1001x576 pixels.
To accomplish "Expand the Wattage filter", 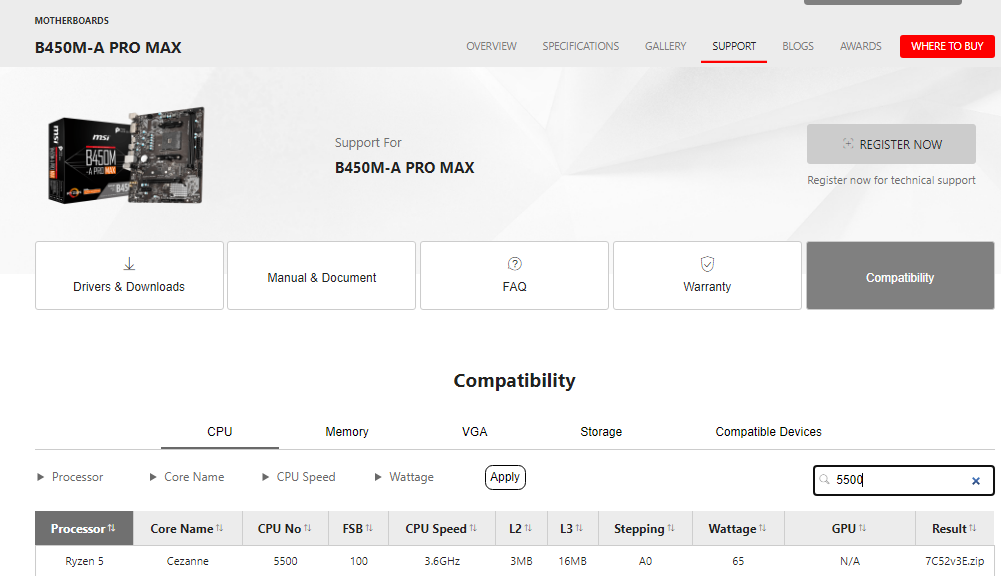I will coord(403,477).
